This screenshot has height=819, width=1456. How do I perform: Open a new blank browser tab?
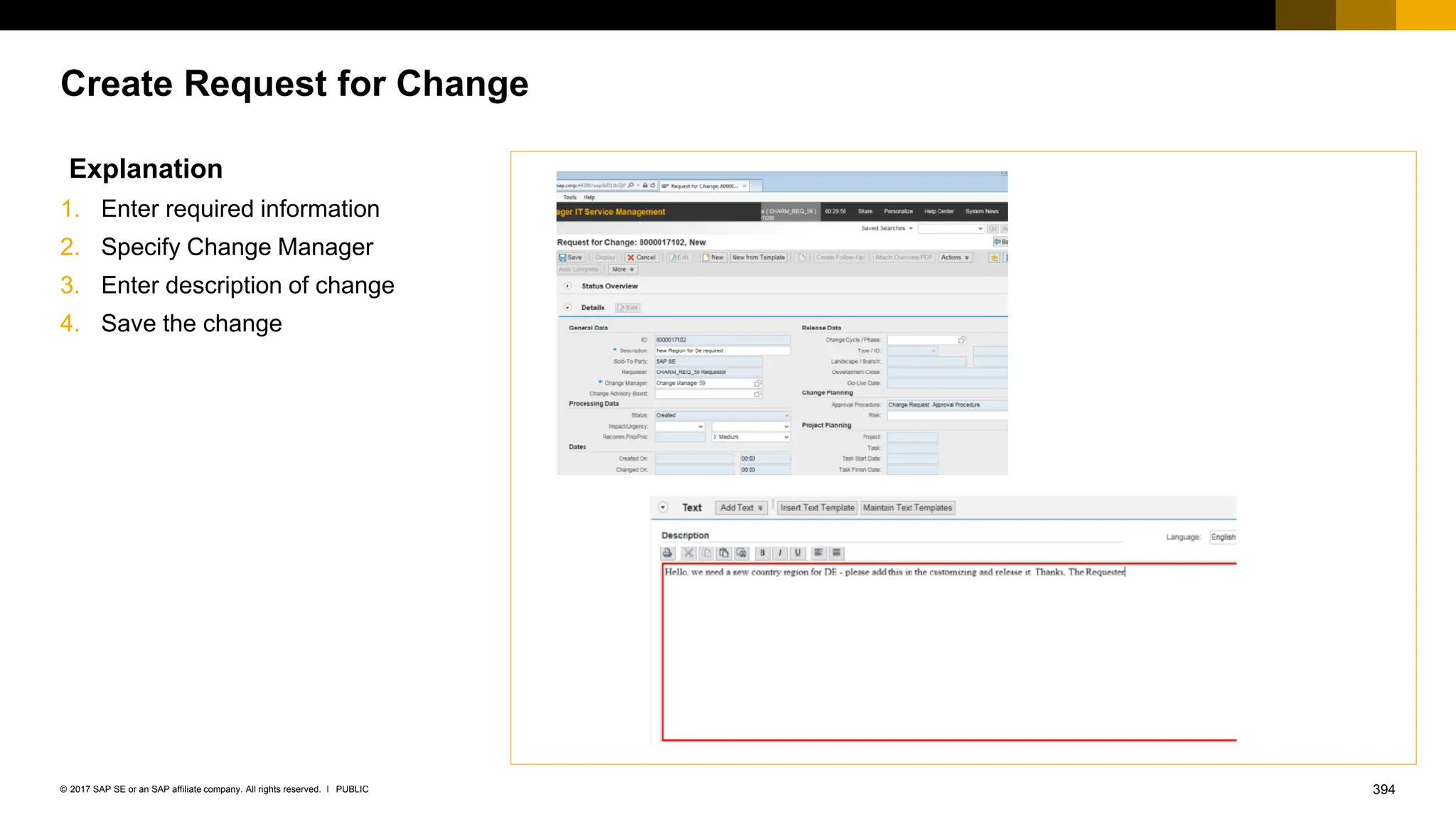click(x=756, y=186)
